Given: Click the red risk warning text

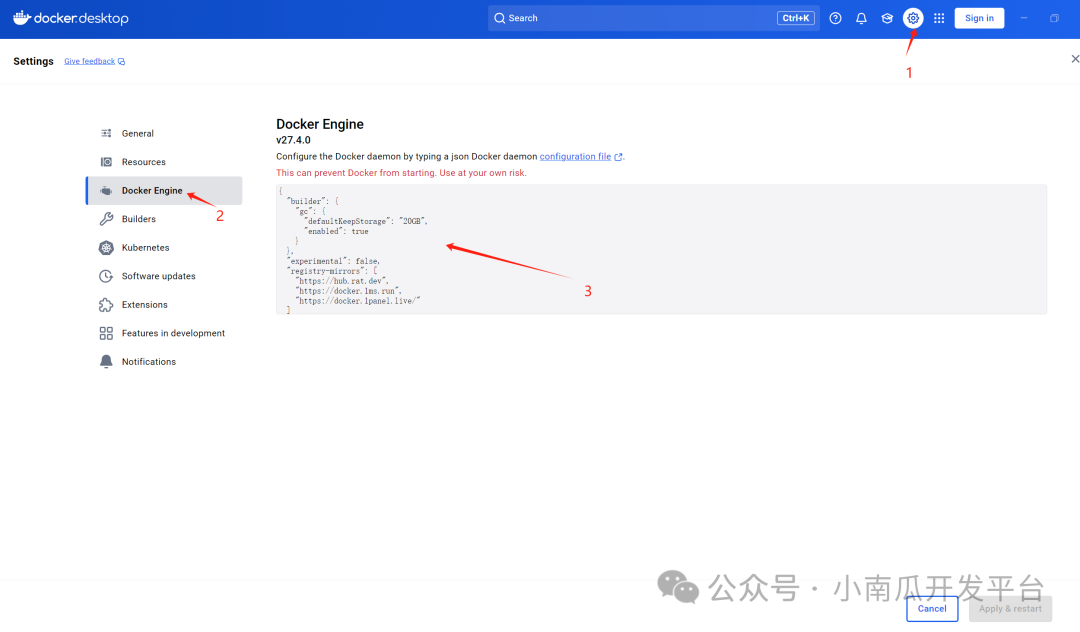Looking at the screenshot, I should click(401, 173).
